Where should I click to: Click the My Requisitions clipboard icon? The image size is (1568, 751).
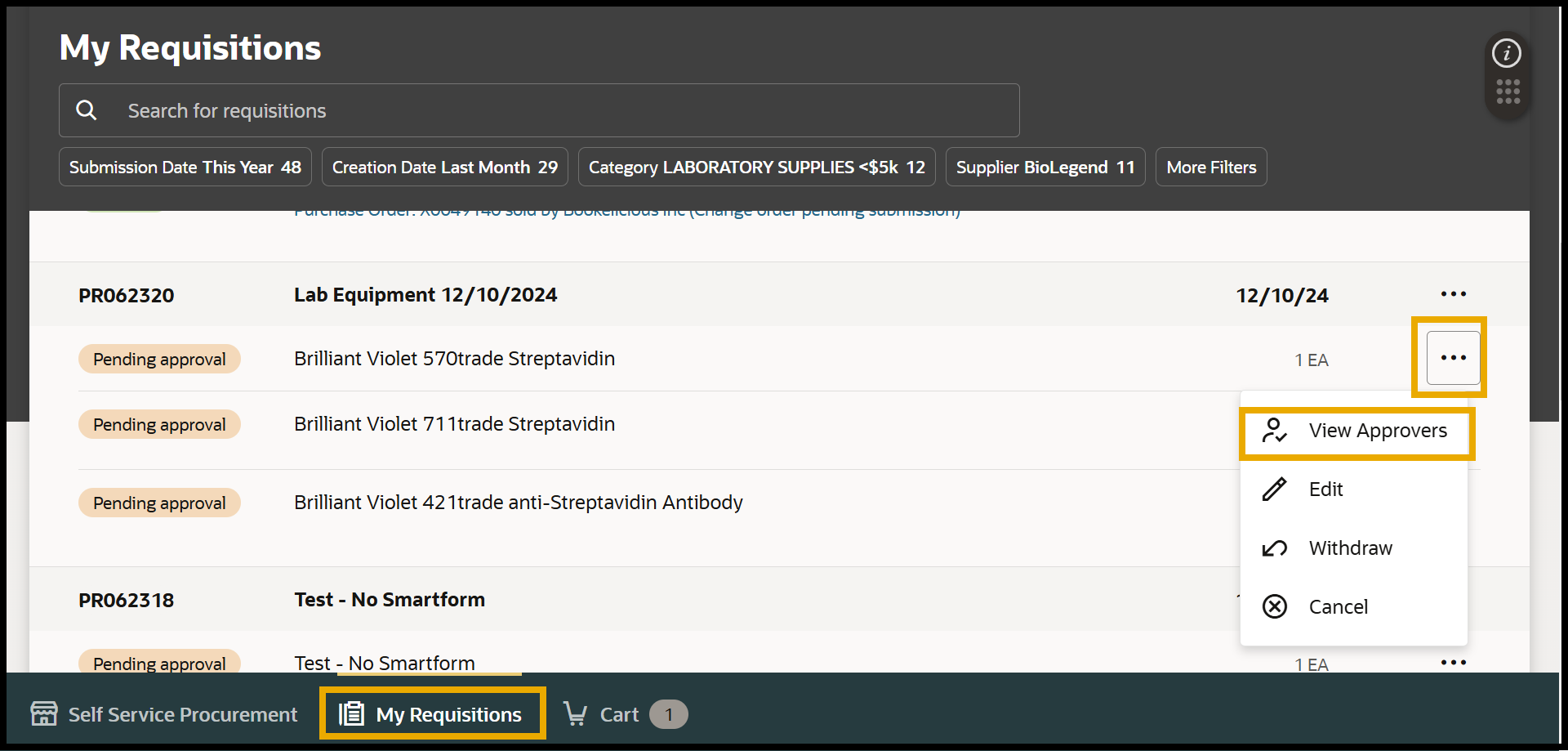pos(352,714)
